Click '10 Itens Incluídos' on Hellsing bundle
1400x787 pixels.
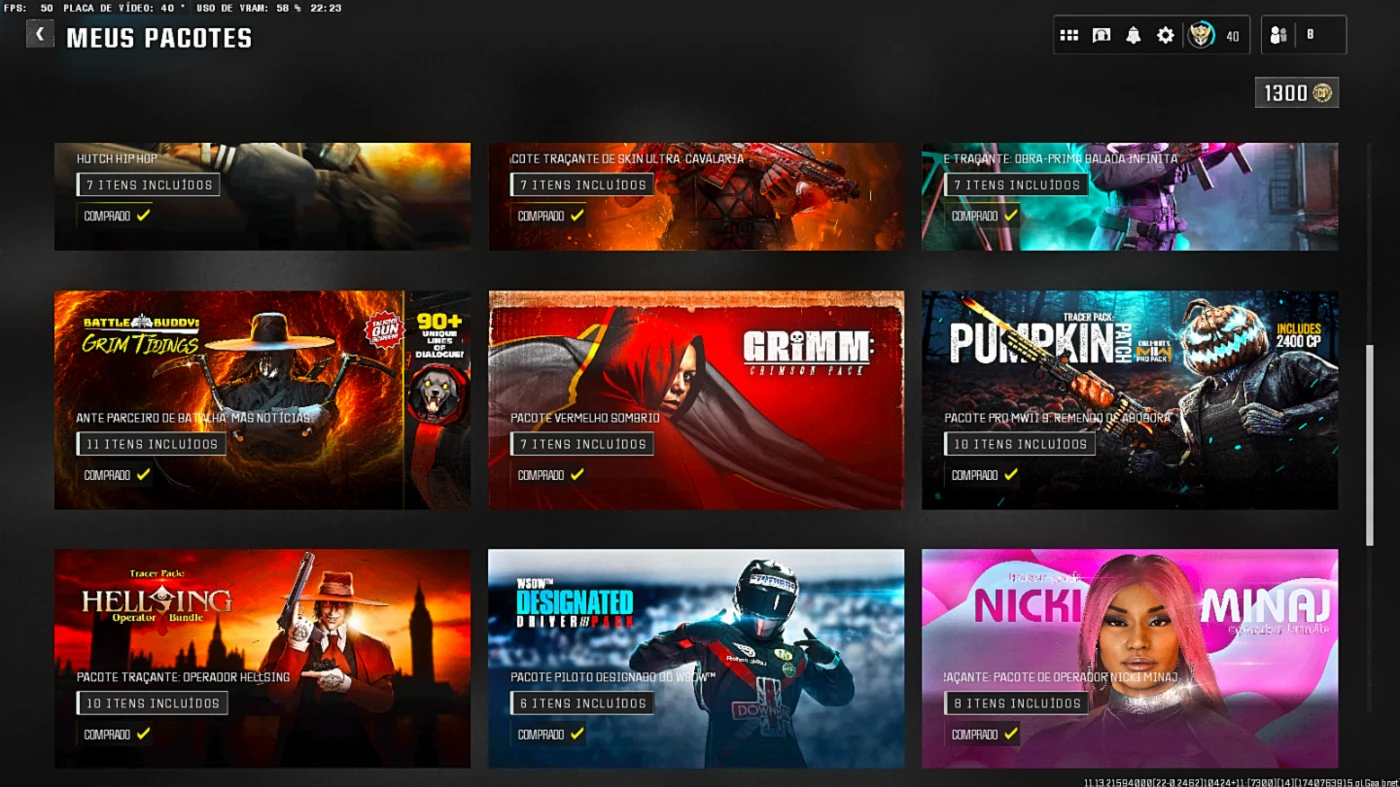[x=152, y=703]
